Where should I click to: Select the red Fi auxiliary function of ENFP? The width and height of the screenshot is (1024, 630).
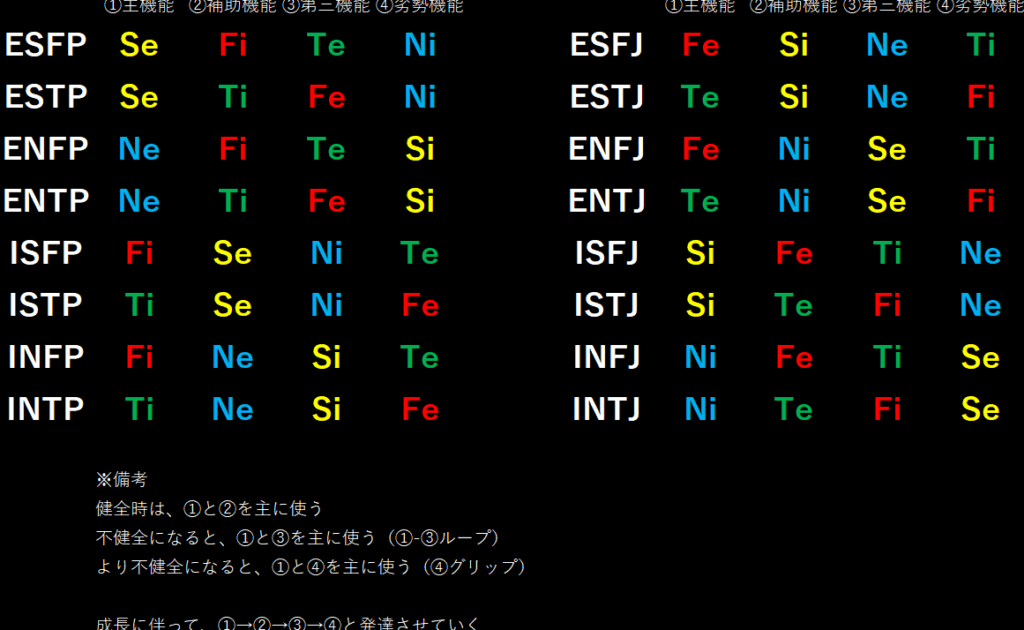coord(233,149)
